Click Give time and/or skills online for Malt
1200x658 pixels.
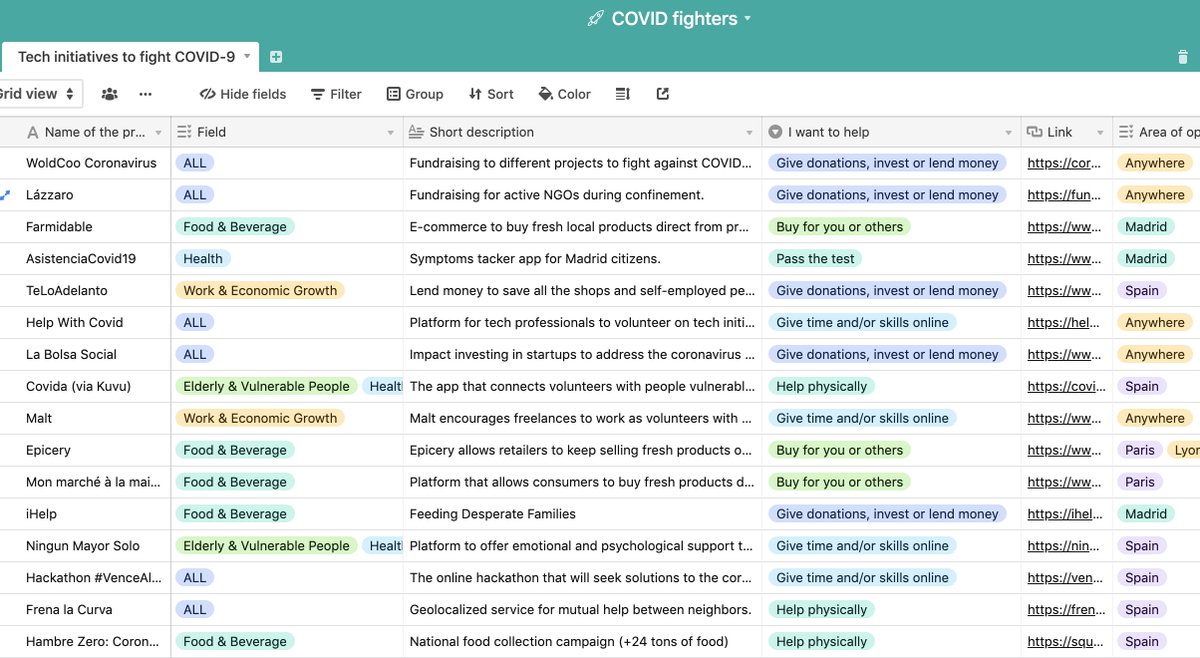coord(863,419)
